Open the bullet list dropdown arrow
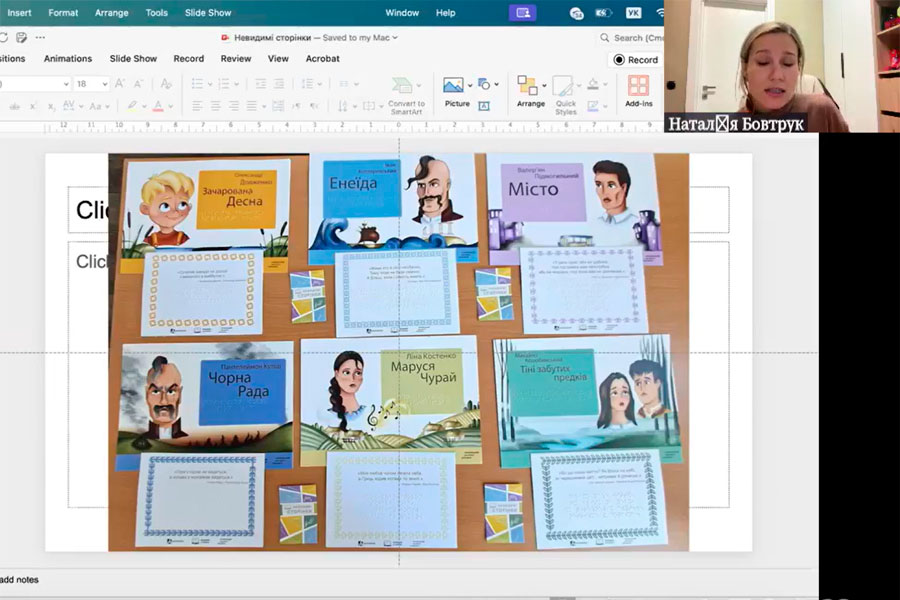900x600 pixels. point(212,85)
